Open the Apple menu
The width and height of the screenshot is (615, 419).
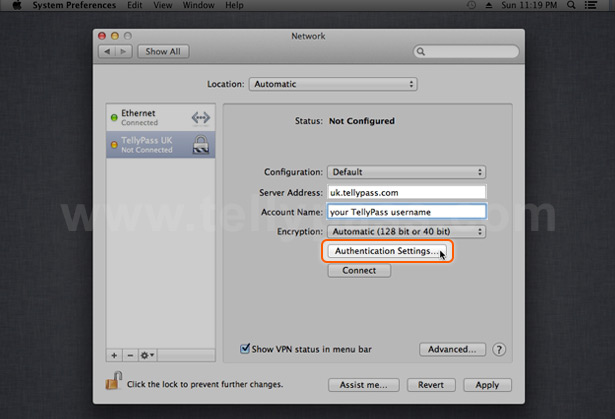(17, 5)
